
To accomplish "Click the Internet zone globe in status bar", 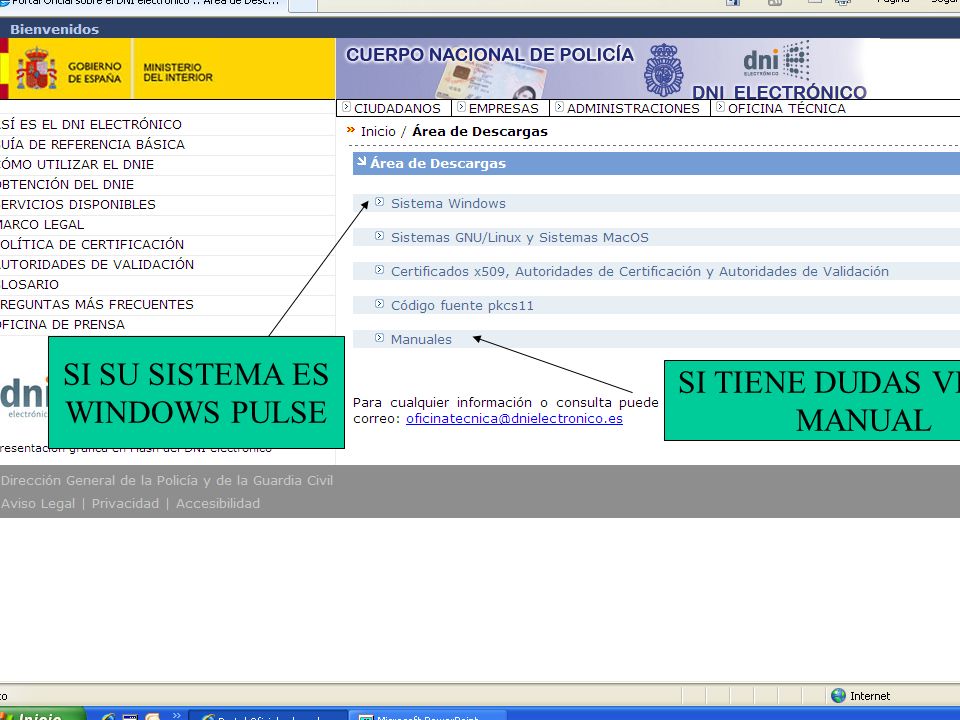I will coord(838,696).
